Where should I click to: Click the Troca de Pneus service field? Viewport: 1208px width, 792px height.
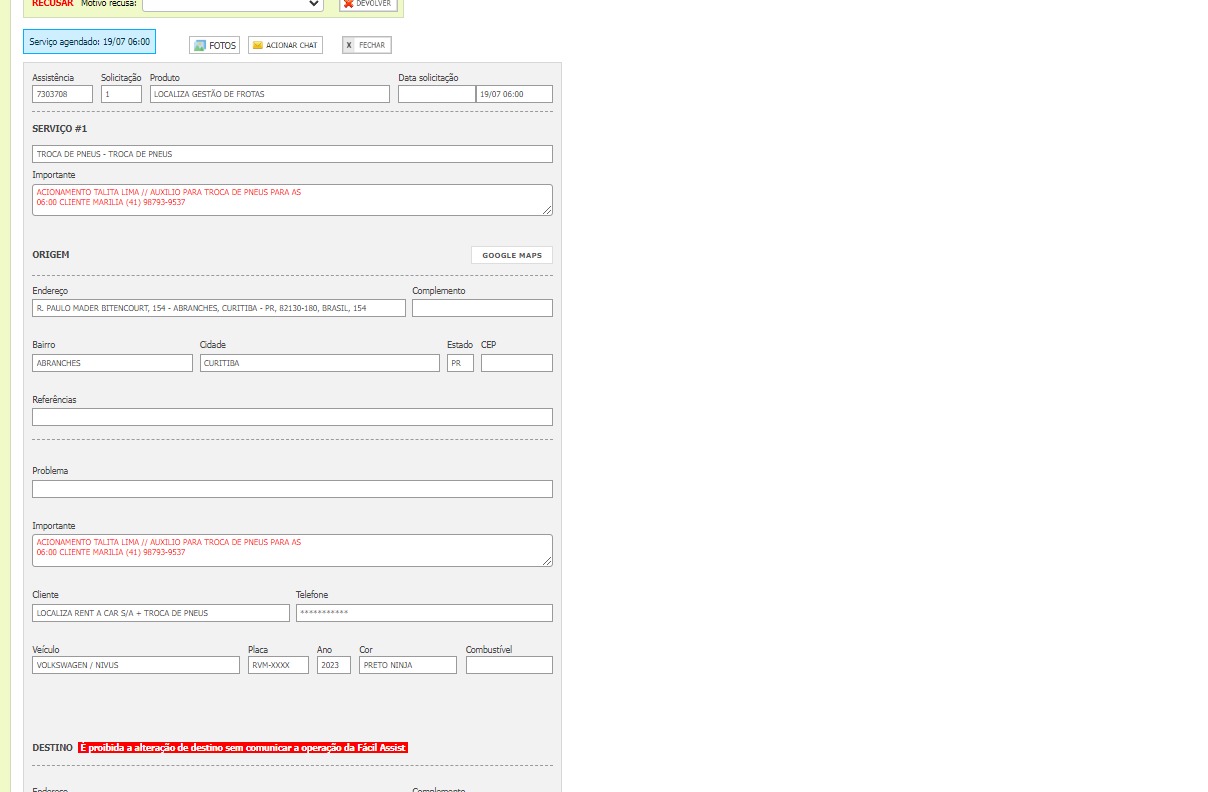tap(292, 154)
